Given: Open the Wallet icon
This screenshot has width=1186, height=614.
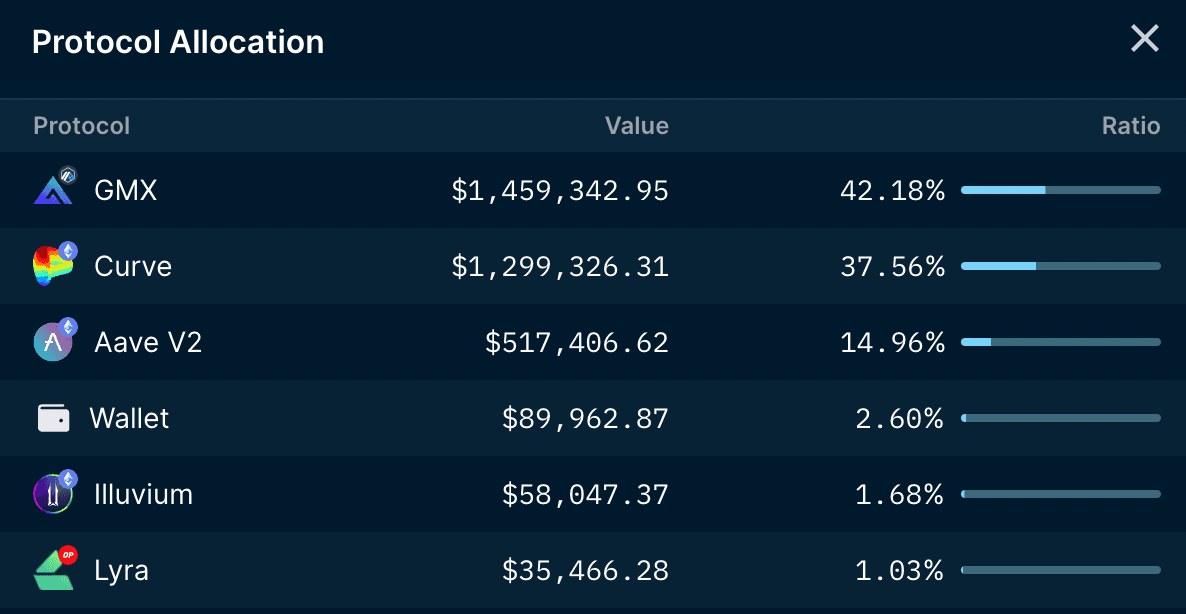Looking at the screenshot, I should click(54, 418).
